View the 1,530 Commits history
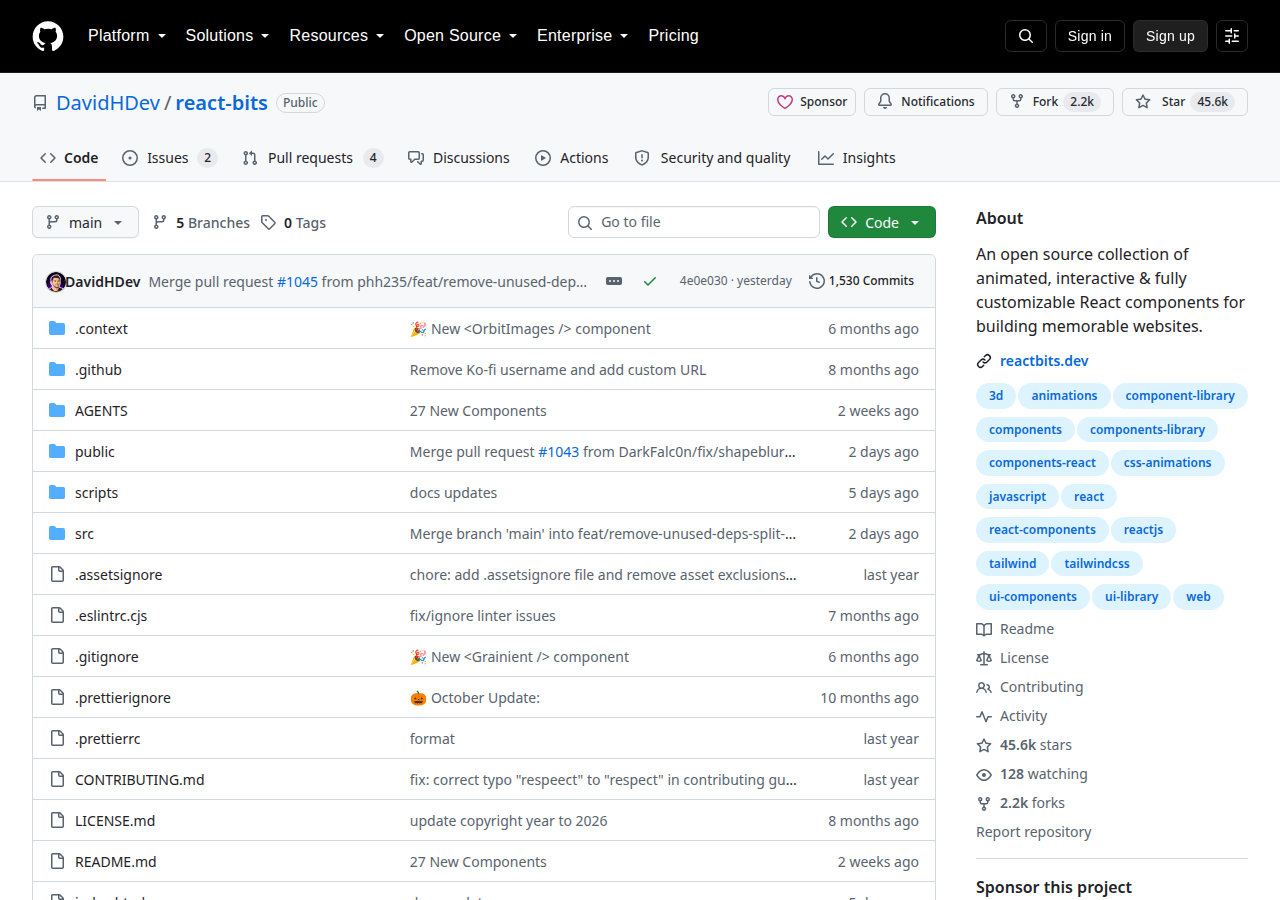Image resolution: width=1280 pixels, height=900 pixels. [861, 281]
